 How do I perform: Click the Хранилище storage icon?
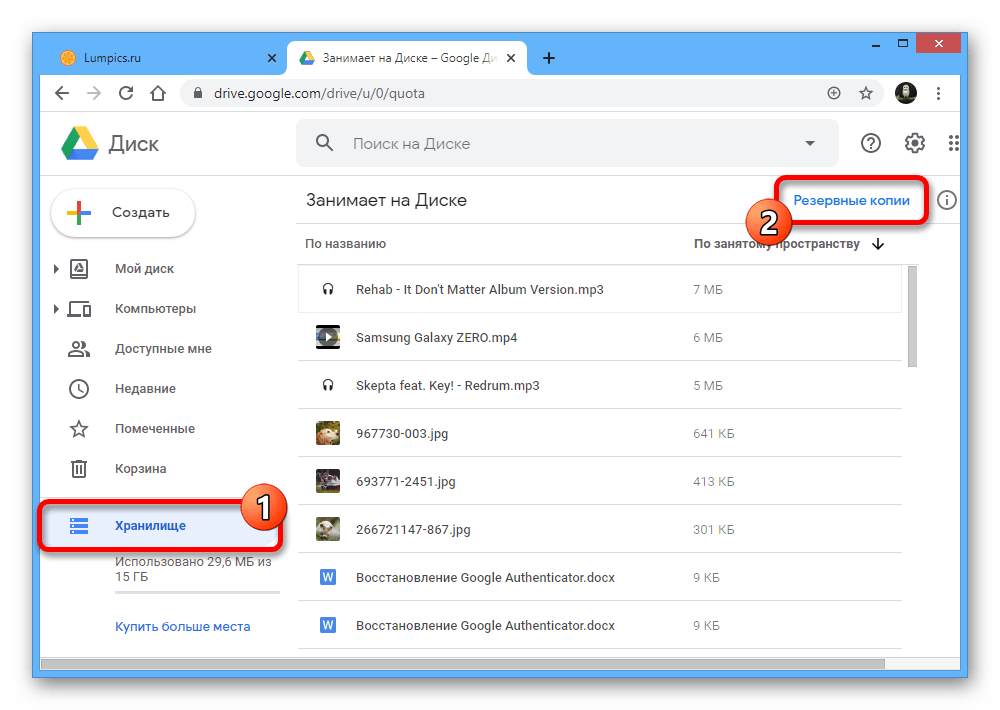(78, 526)
